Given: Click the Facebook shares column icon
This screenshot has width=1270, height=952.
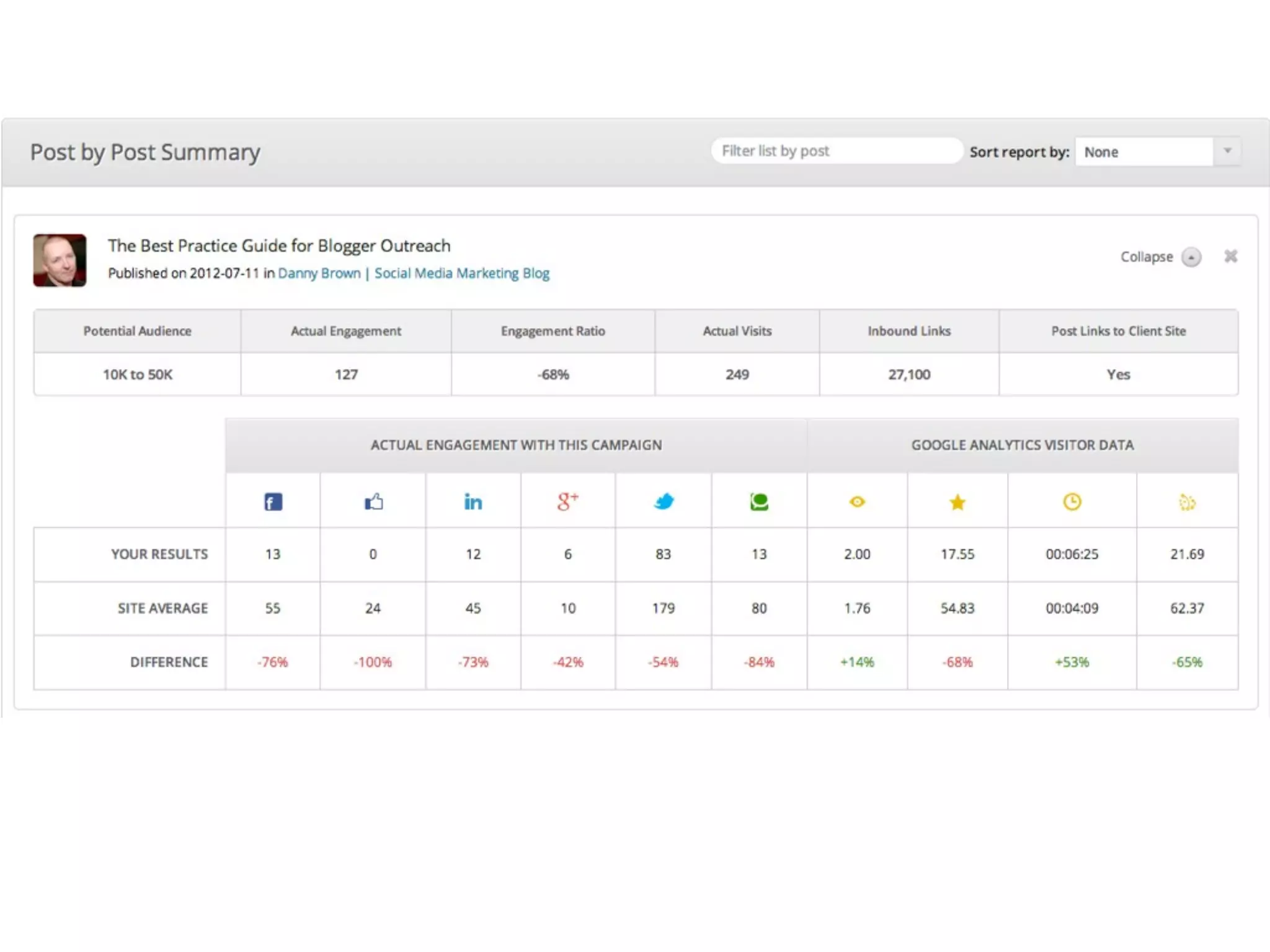Looking at the screenshot, I should pos(273,501).
